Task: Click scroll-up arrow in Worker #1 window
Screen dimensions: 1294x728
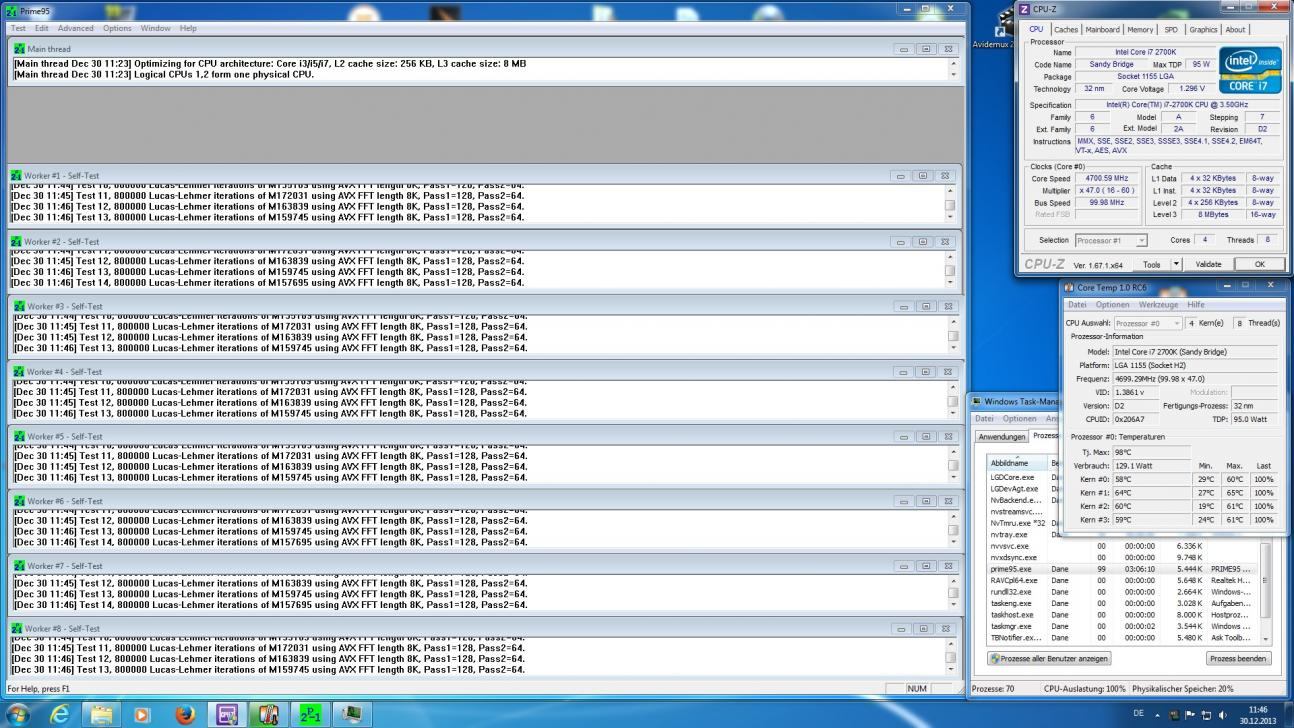Action: click(949, 188)
